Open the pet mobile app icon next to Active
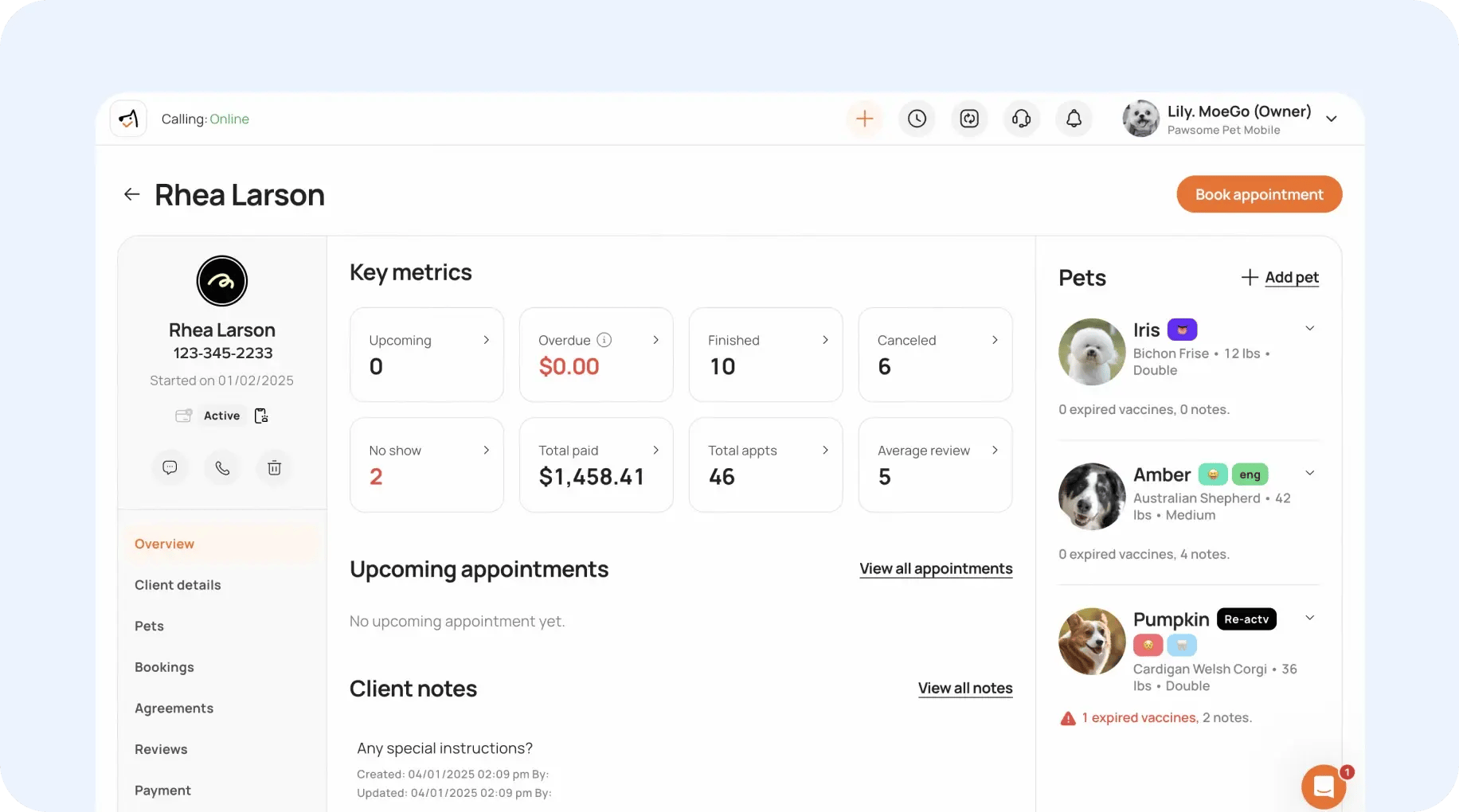Image resolution: width=1459 pixels, height=812 pixels. point(260,415)
